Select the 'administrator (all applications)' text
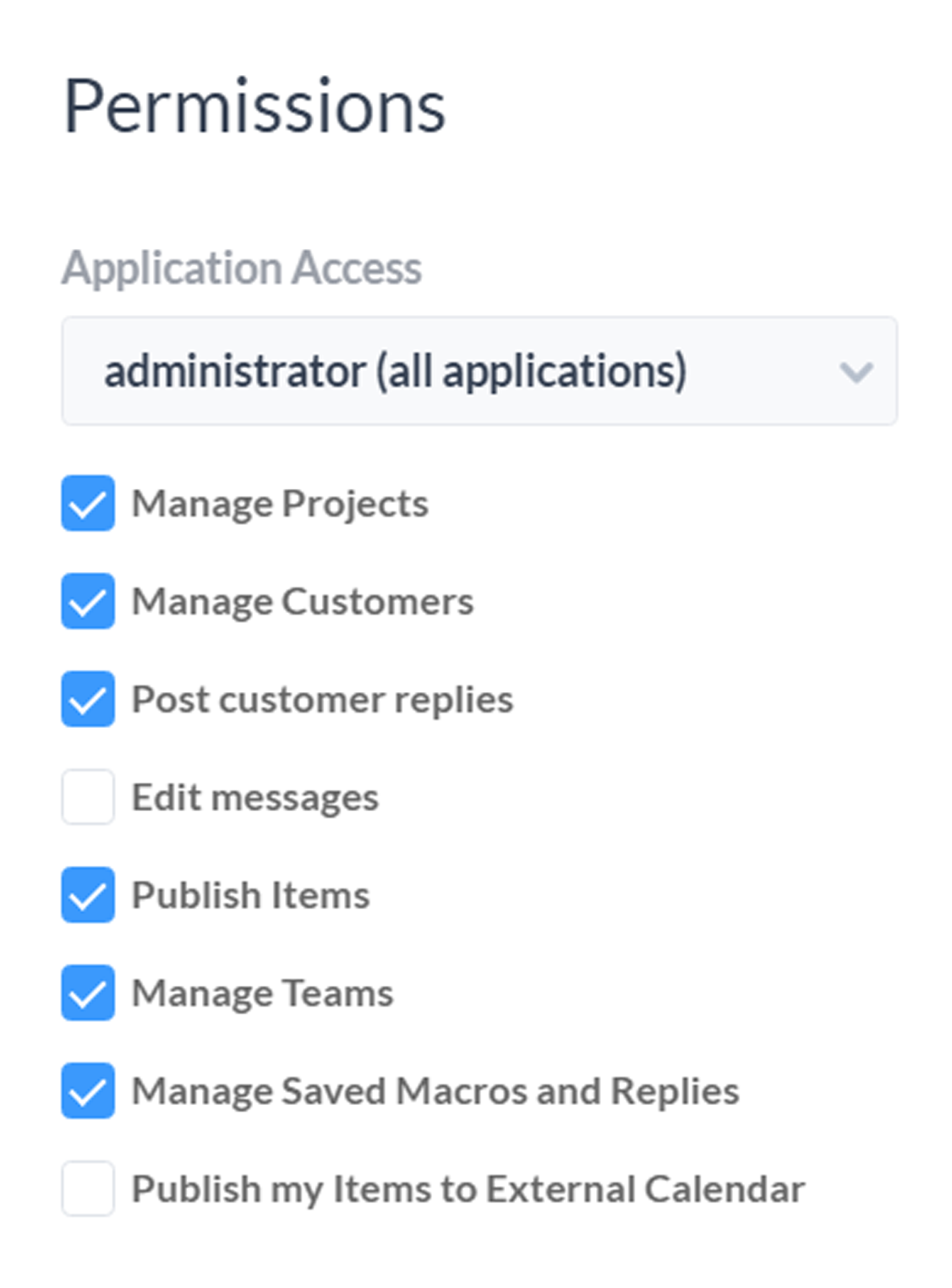 click(395, 371)
